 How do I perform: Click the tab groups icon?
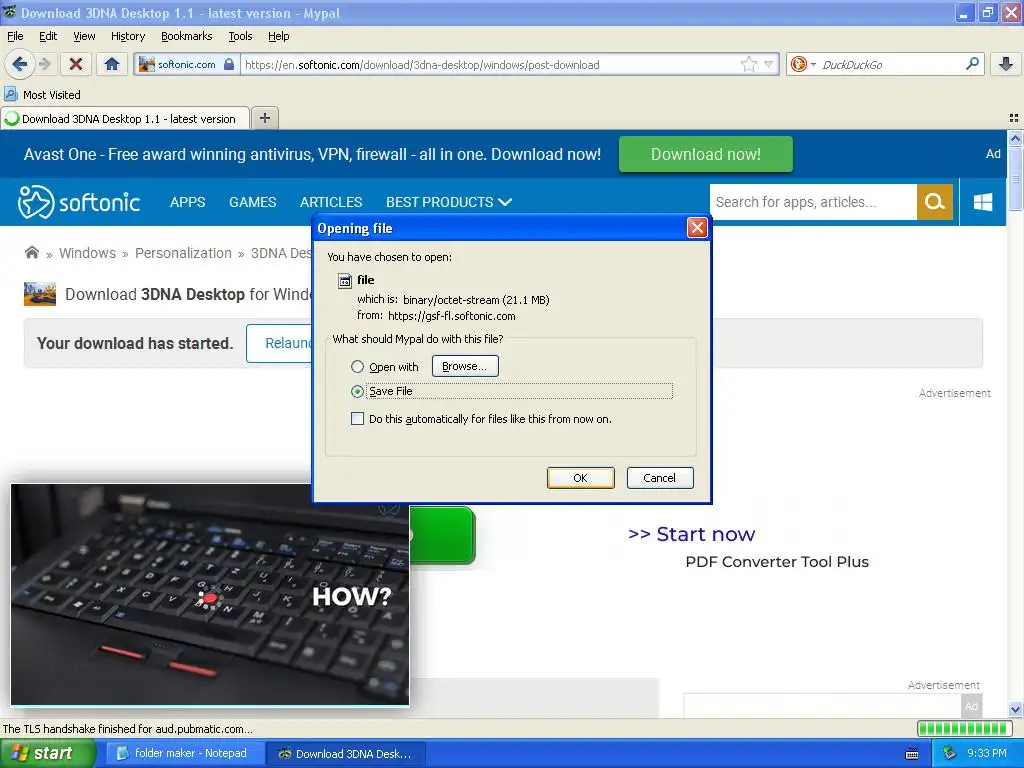(1014, 118)
